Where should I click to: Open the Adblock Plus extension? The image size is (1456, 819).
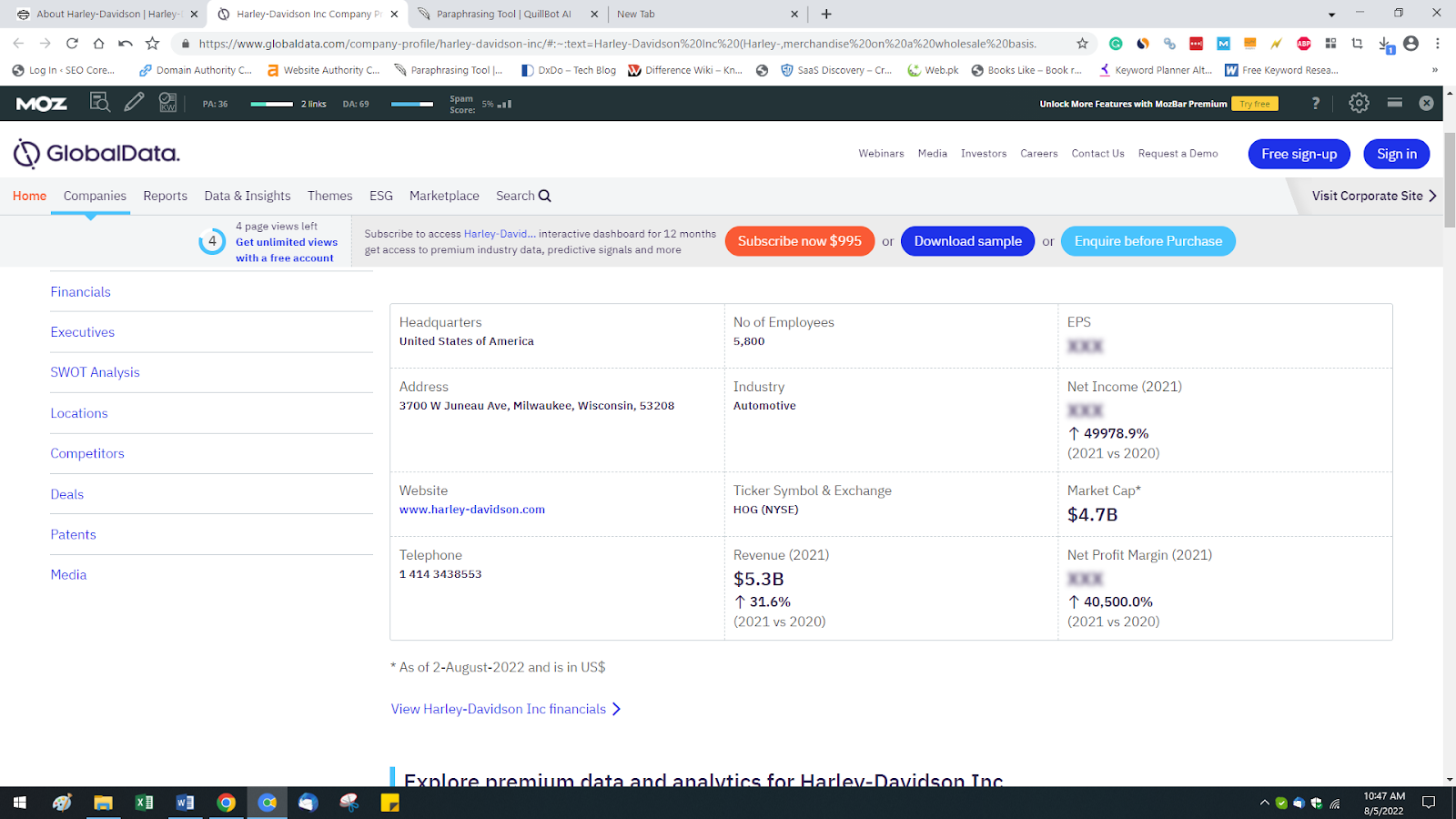click(x=1304, y=43)
